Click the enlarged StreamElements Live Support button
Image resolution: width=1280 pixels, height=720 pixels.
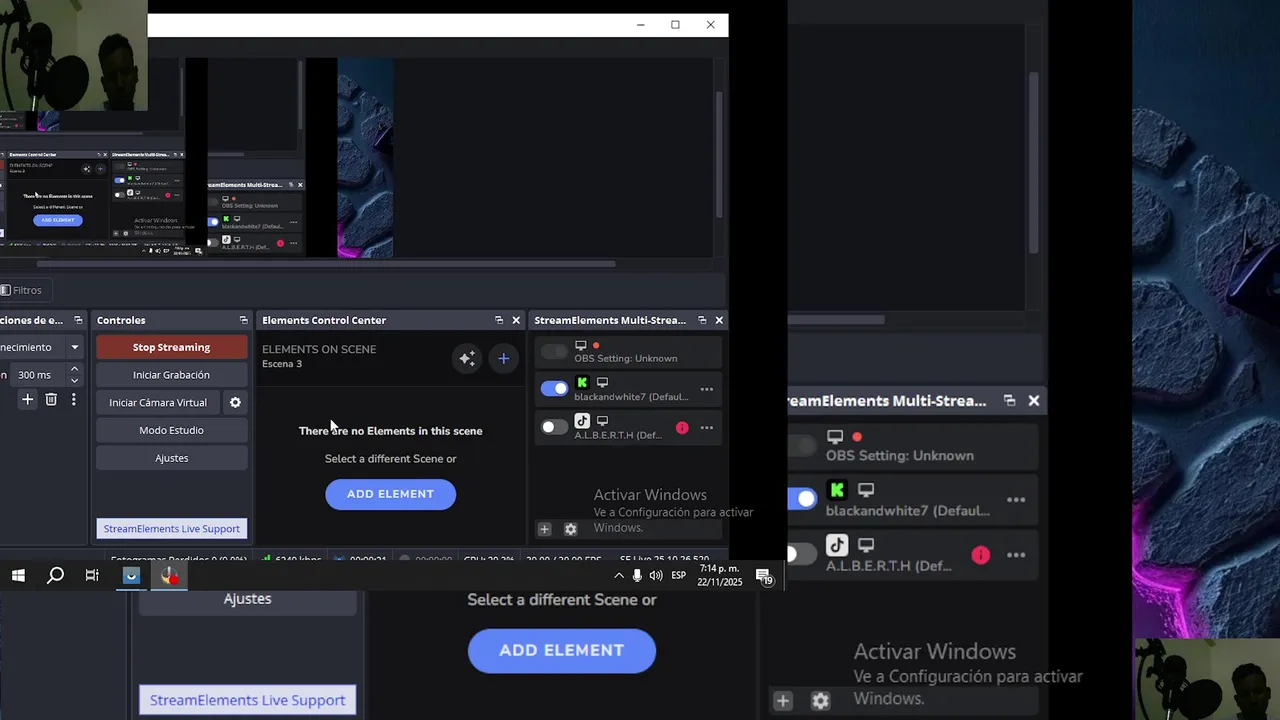(247, 700)
